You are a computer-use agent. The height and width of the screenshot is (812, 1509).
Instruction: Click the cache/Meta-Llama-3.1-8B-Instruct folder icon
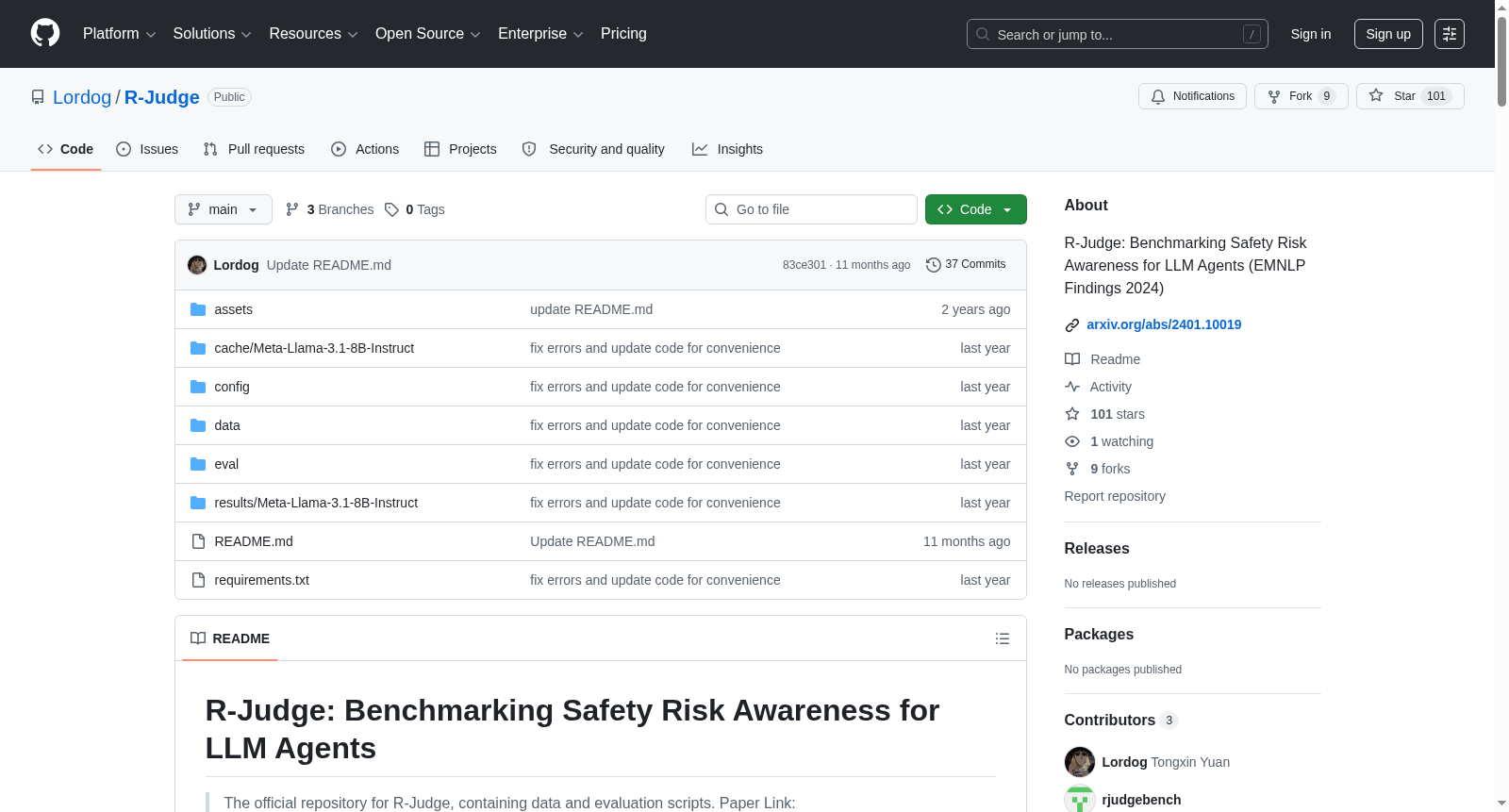(x=198, y=348)
